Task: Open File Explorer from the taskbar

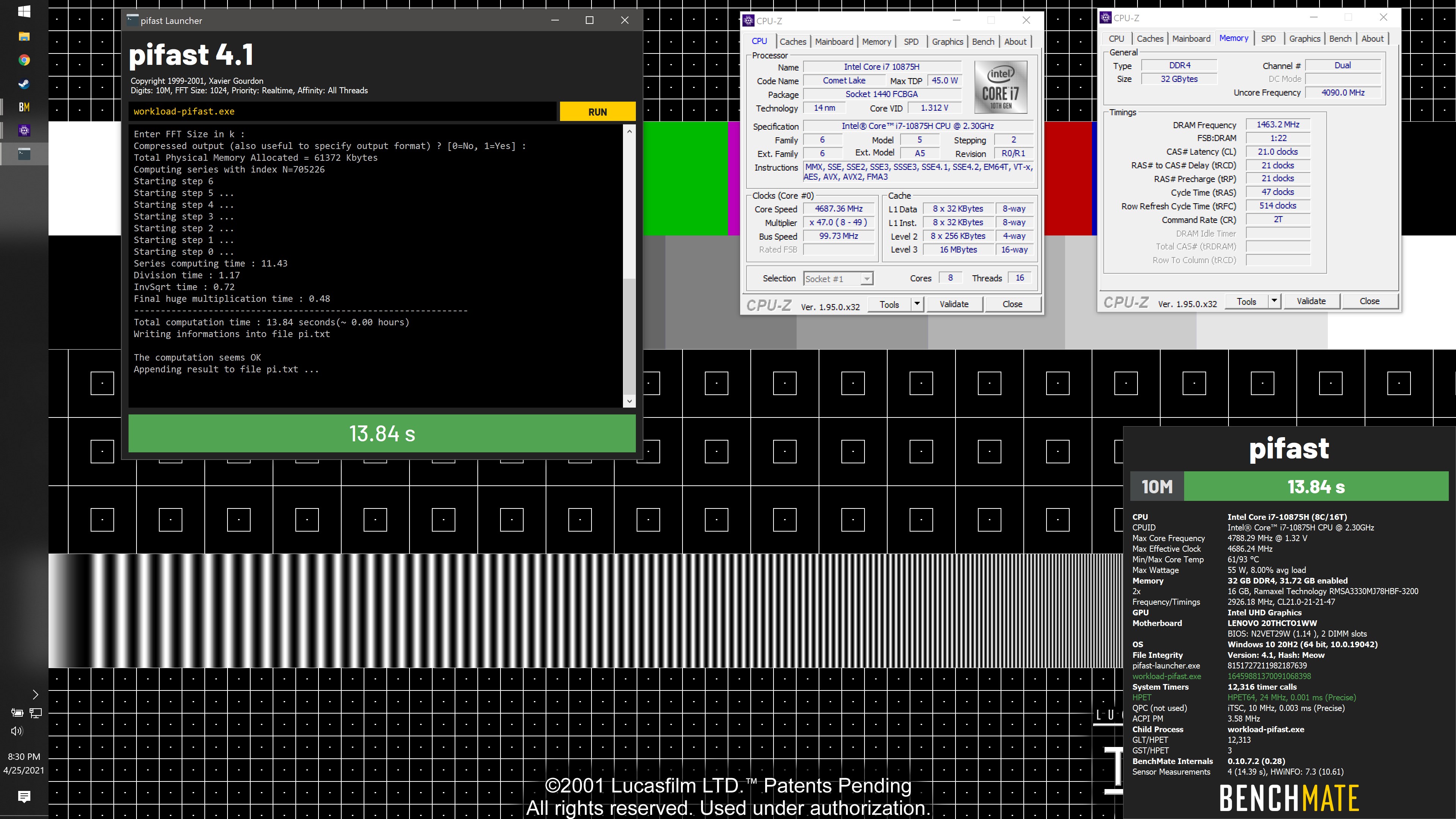Action: (24, 36)
